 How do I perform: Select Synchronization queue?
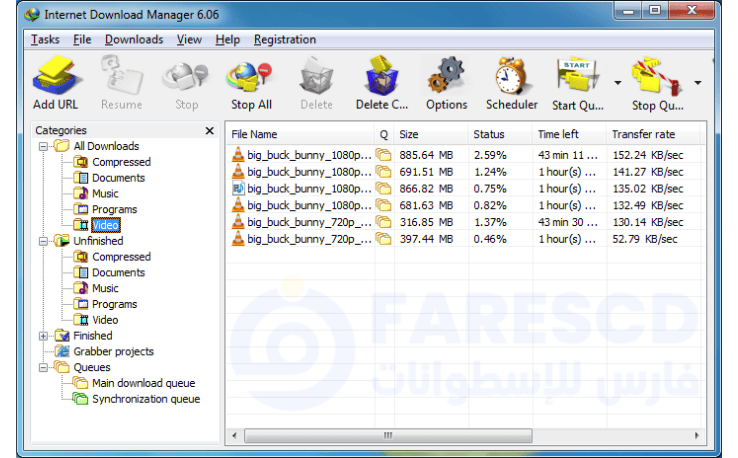pos(146,399)
